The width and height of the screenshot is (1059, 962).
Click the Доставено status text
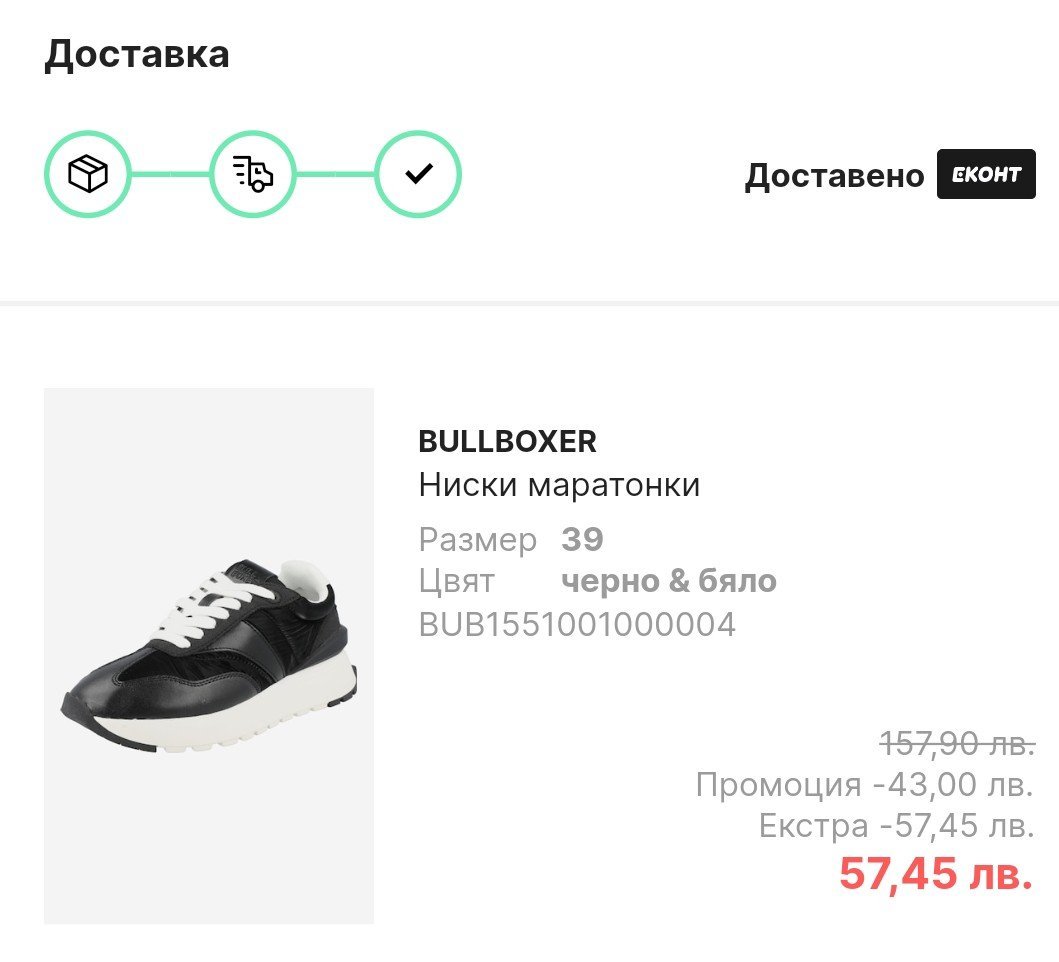coord(834,176)
